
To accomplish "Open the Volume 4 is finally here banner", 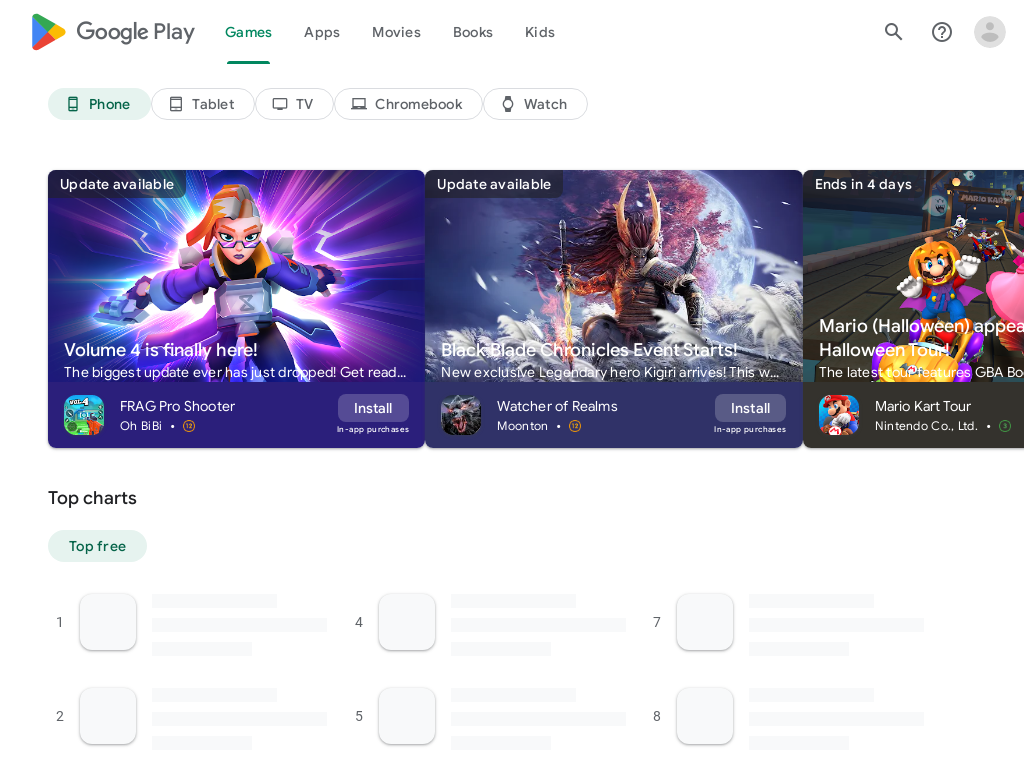I will click(x=236, y=276).
